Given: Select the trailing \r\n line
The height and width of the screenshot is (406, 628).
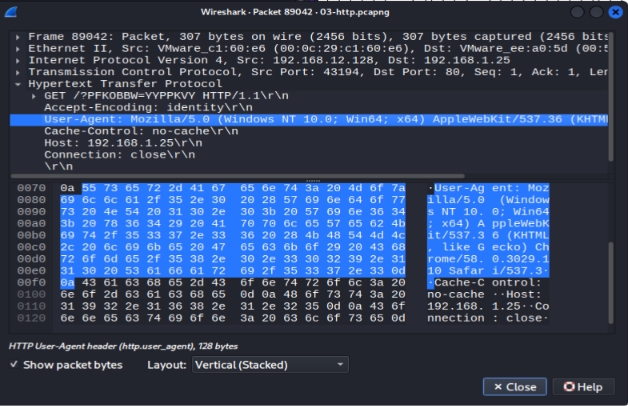Looking at the screenshot, I should pyautogui.click(x=58, y=166).
